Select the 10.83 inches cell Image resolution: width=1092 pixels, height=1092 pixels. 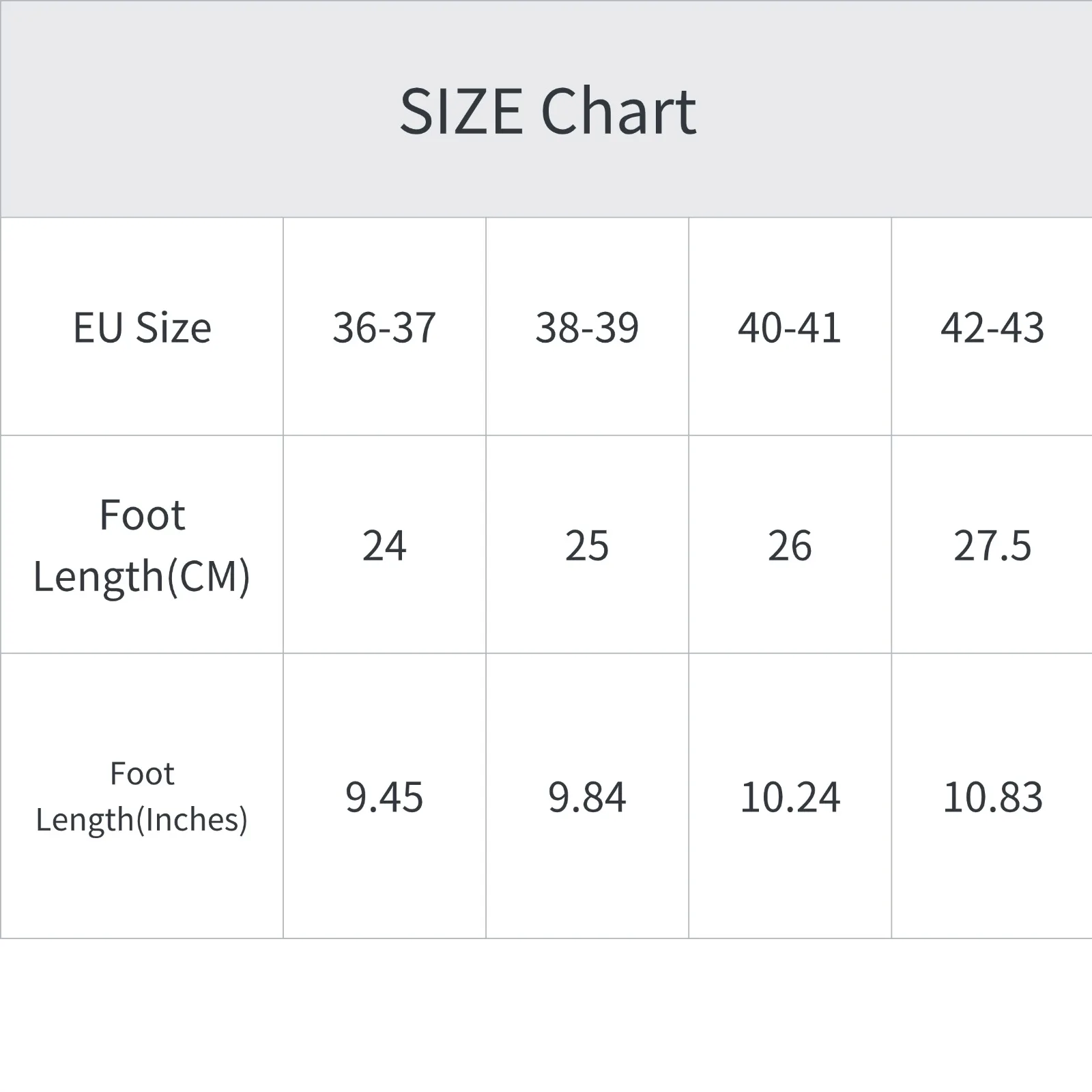pos(992,797)
